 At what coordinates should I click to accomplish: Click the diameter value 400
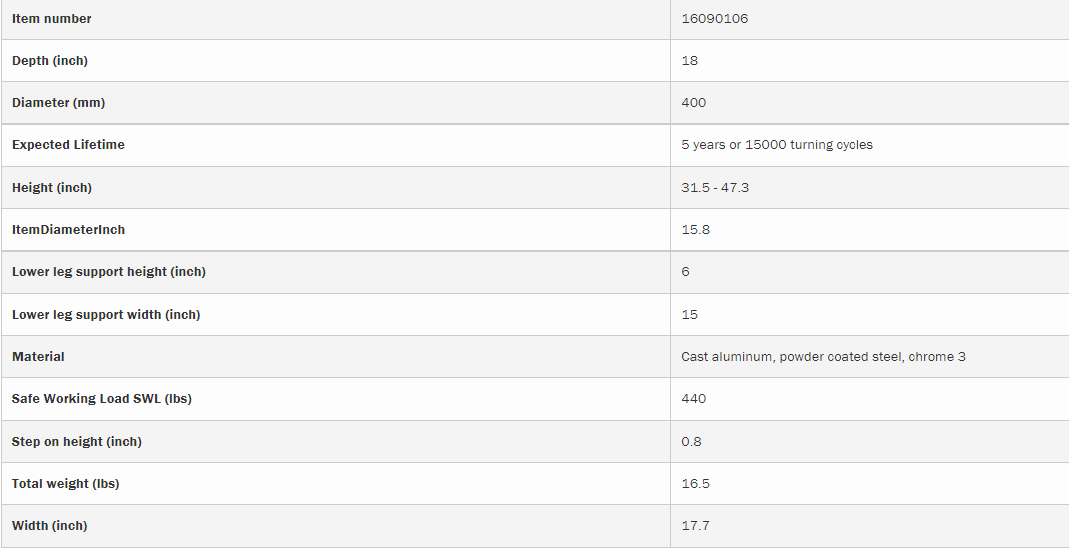point(694,103)
